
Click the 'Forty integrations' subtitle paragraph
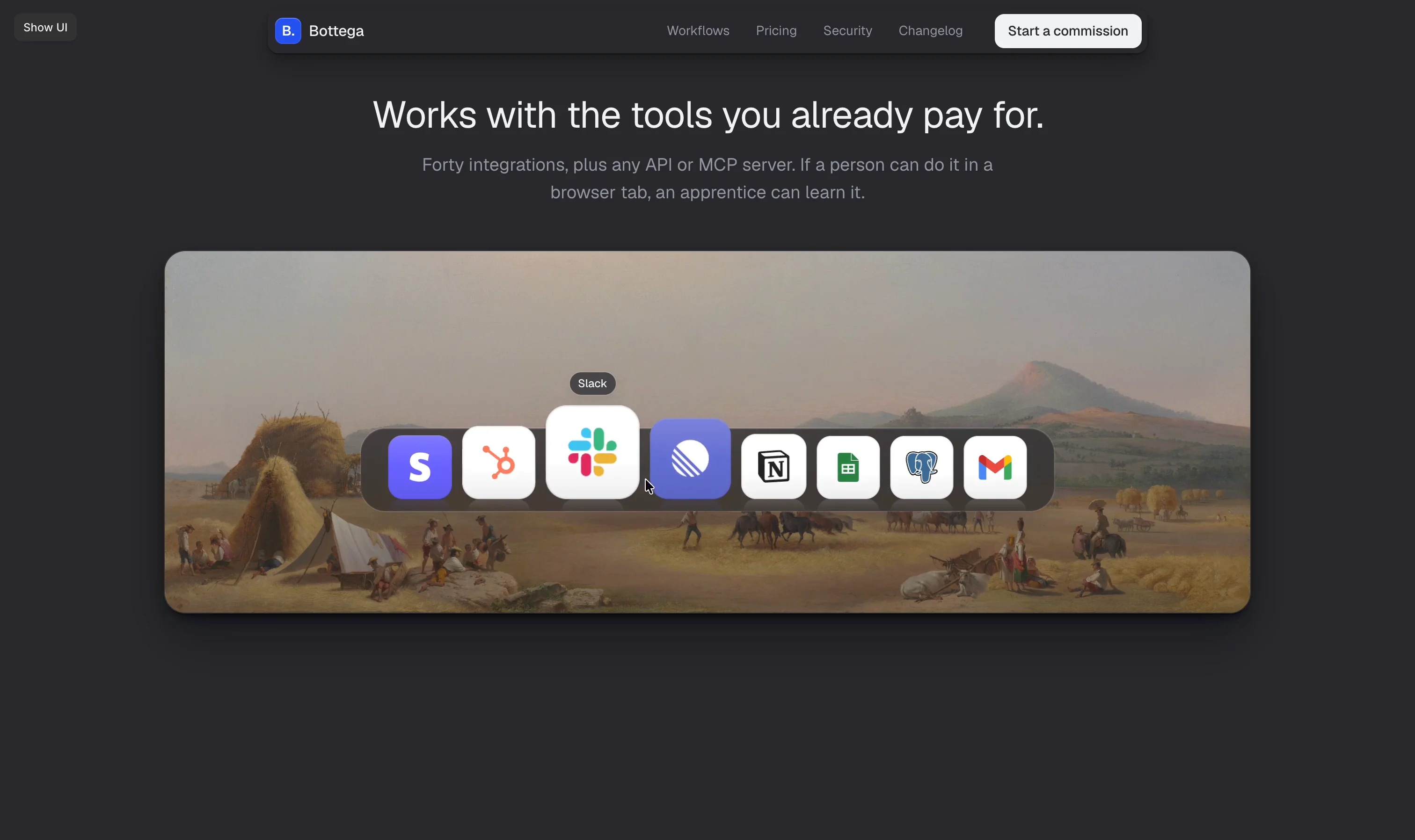707,178
